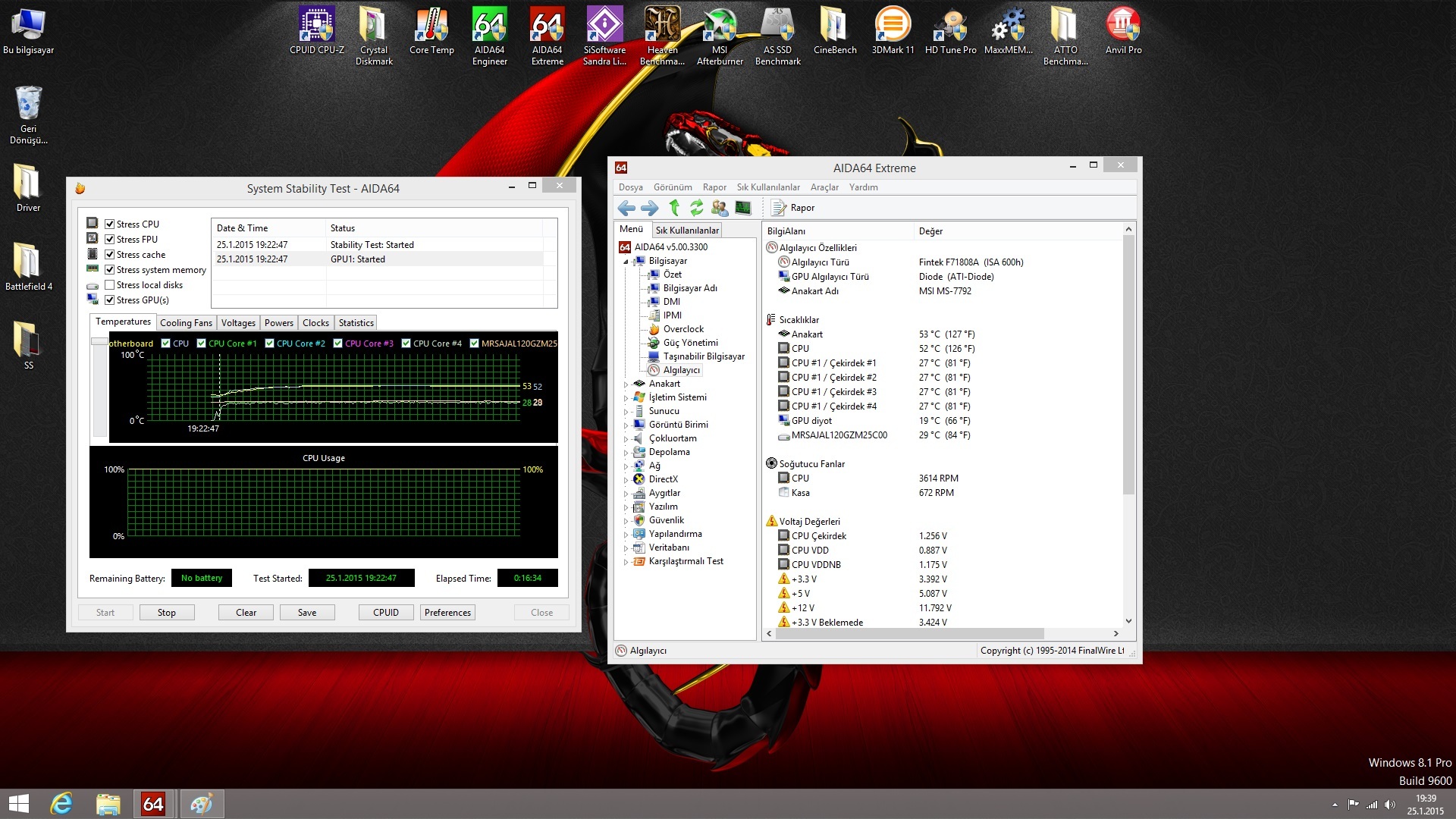Select Overclock in the tree
Image resolution: width=1456 pixels, height=819 pixels.
[x=683, y=329]
